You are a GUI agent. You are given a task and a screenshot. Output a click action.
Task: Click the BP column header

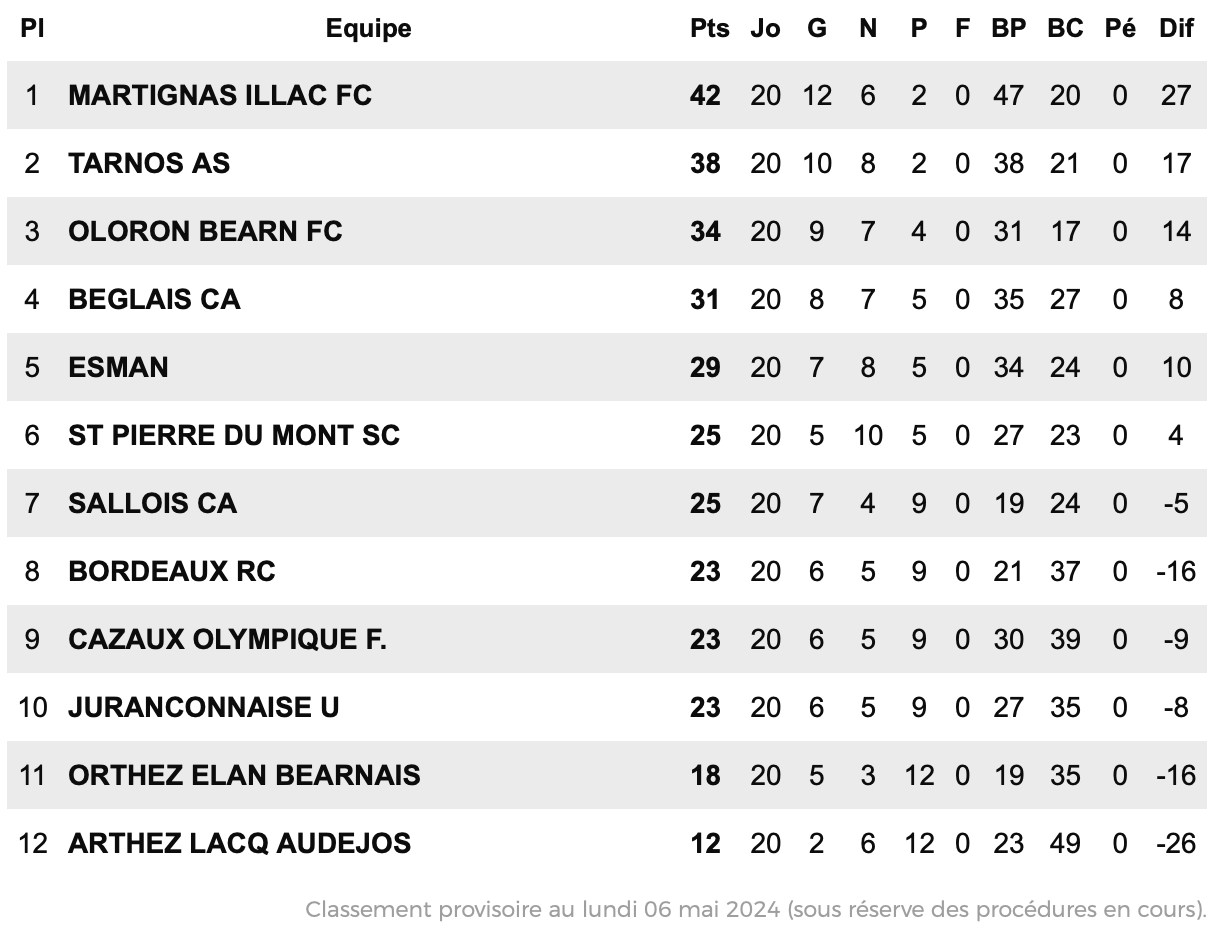click(x=1008, y=29)
